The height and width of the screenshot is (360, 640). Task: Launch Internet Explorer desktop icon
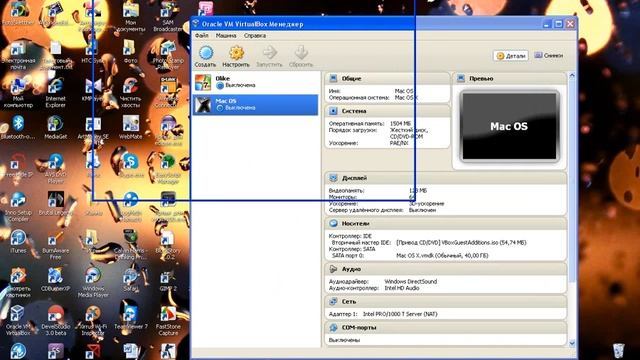55,93
